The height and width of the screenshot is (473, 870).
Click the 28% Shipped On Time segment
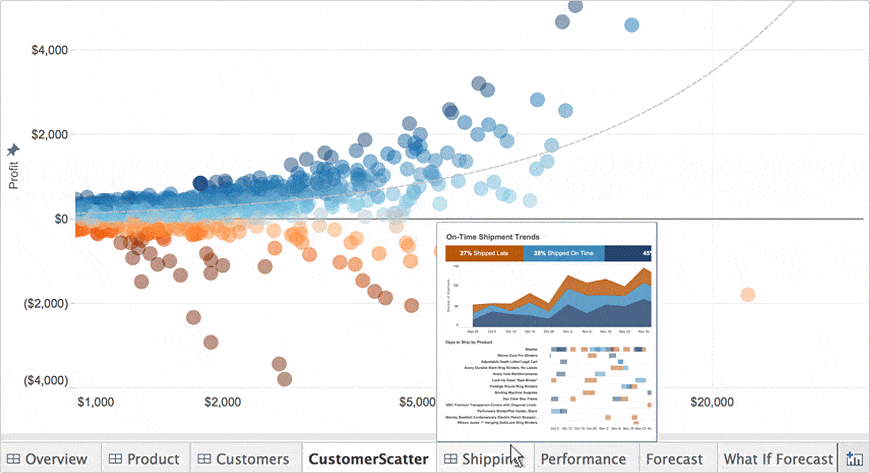pos(564,254)
